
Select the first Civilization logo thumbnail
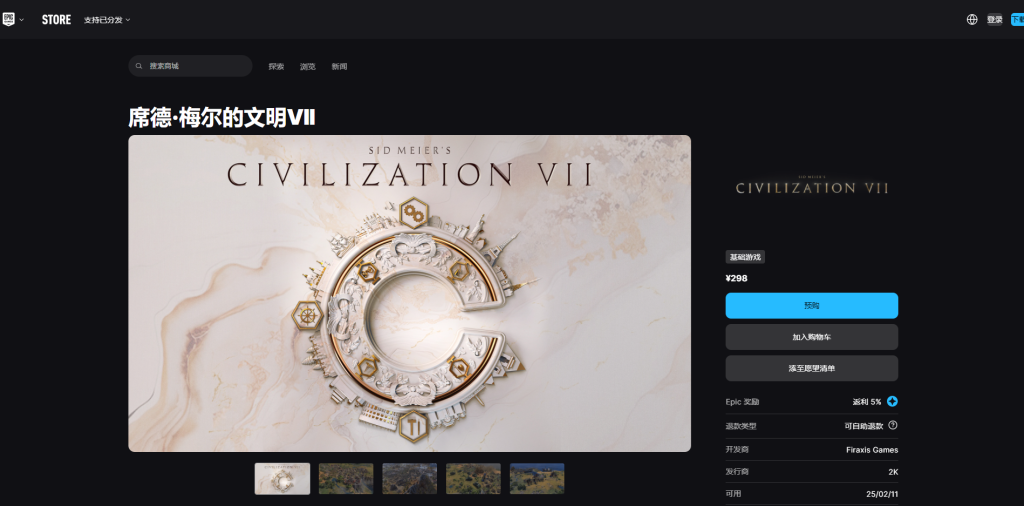coord(282,479)
